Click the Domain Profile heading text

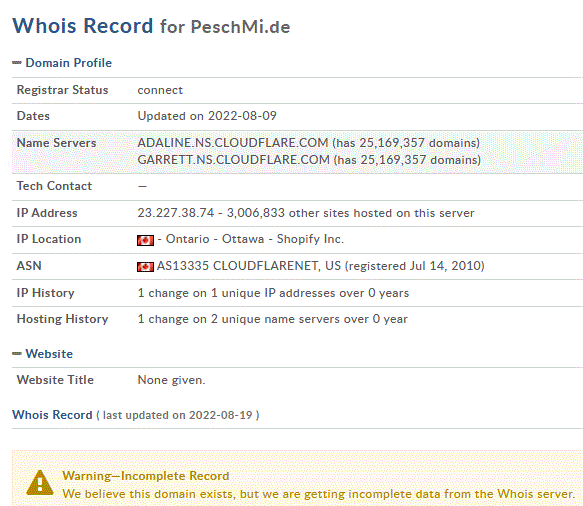tap(68, 63)
